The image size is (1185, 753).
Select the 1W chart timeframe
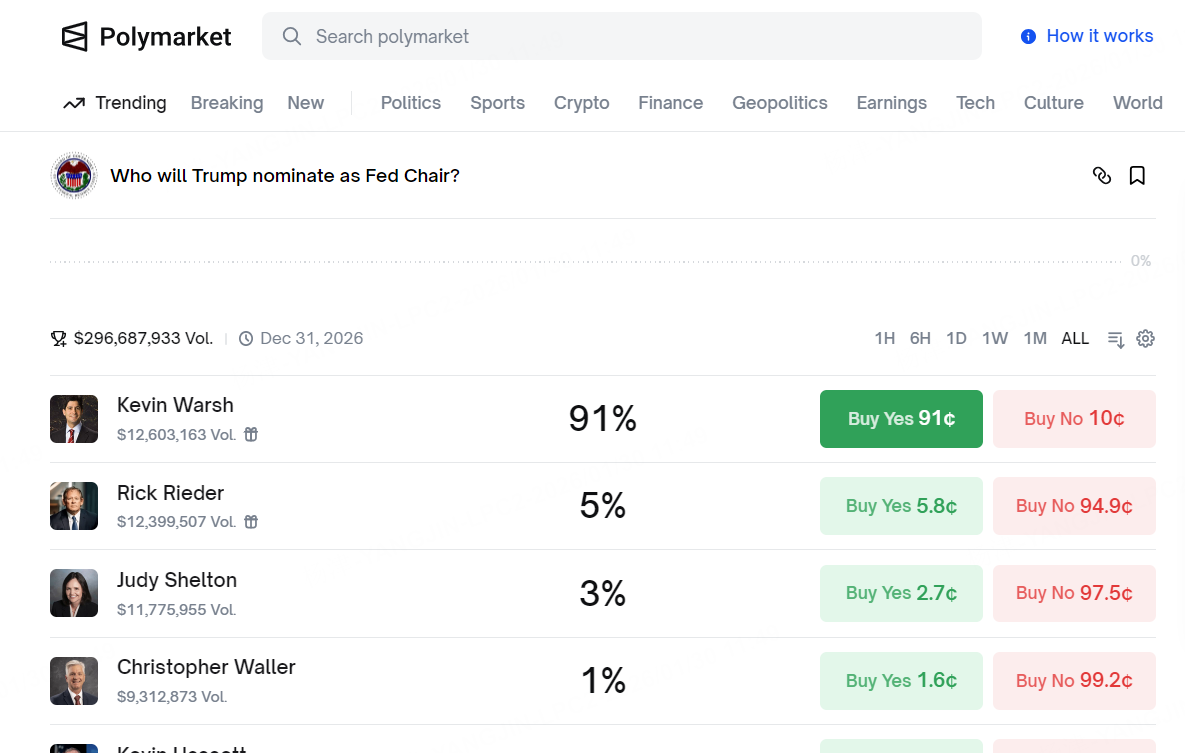(x=994, y=339)
